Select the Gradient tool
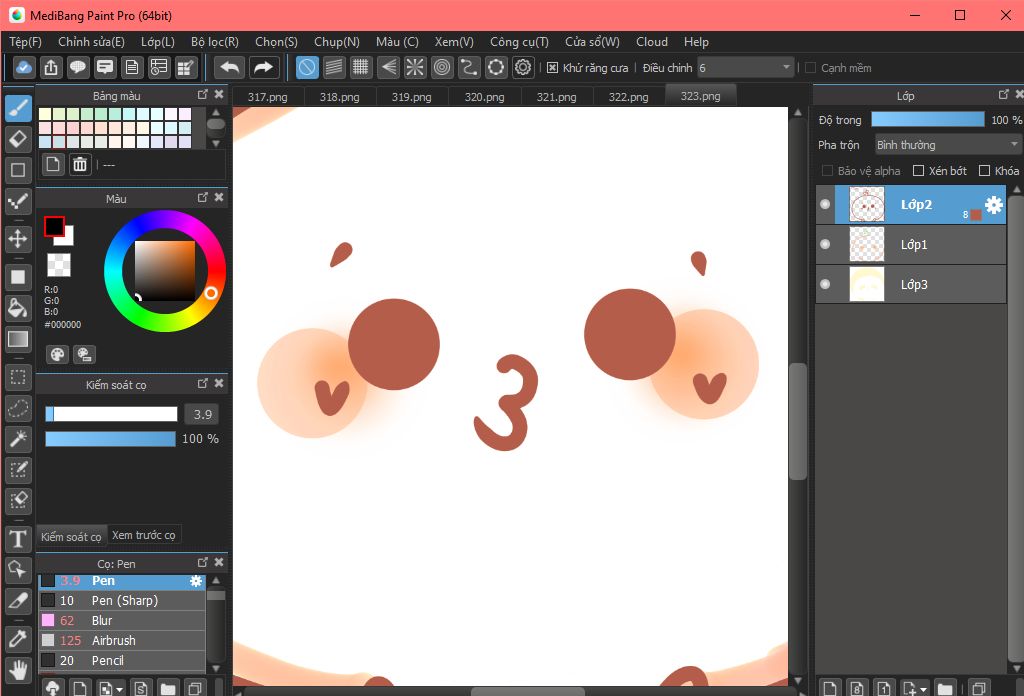This screenshot has height=696, width=1024. pyautogui.click(x=18, y=339)
